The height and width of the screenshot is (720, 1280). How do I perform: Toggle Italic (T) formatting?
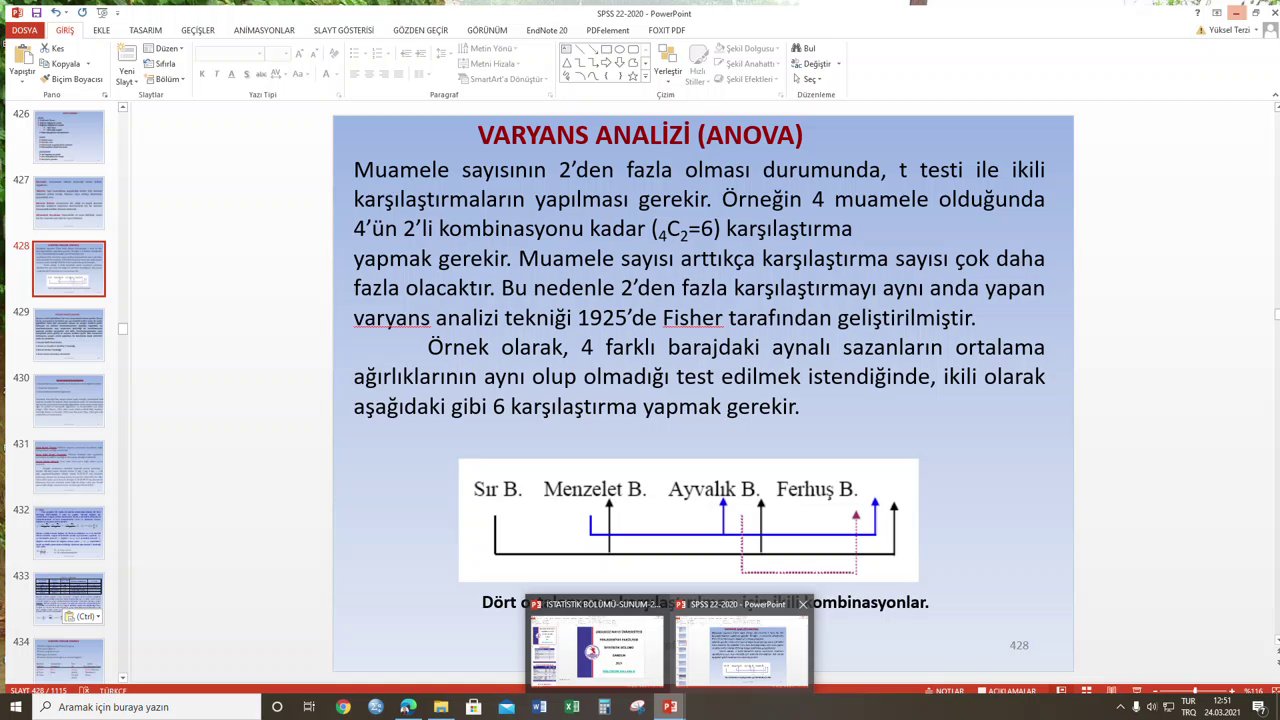(217, 74)
